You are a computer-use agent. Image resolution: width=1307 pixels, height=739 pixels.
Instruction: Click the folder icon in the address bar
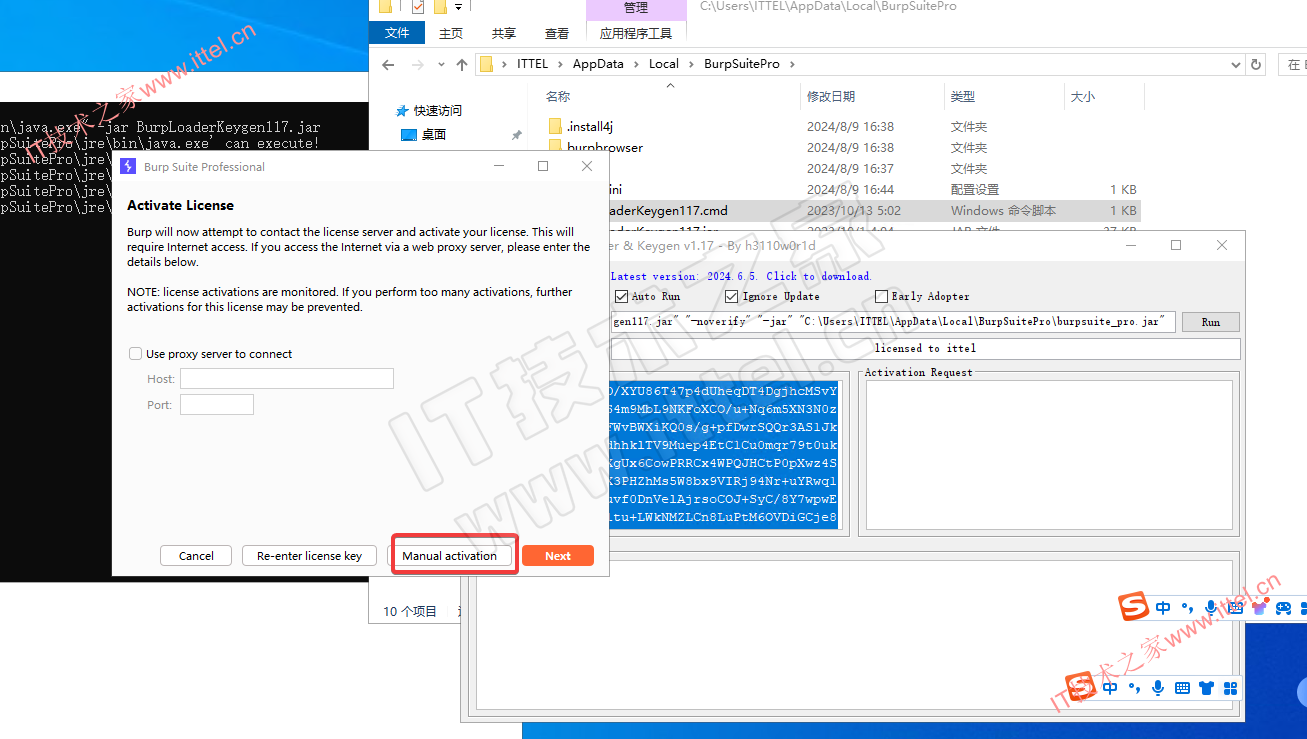coord(487,64)
